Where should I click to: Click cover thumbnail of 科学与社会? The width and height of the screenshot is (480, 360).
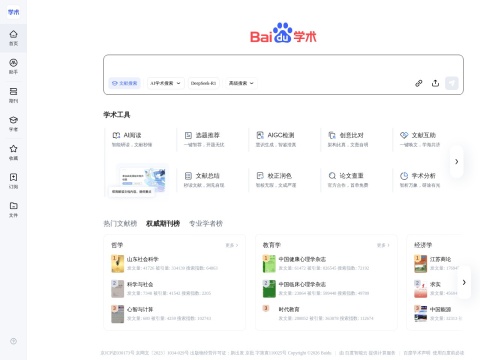pyautogui.click(x=117, y=289)
